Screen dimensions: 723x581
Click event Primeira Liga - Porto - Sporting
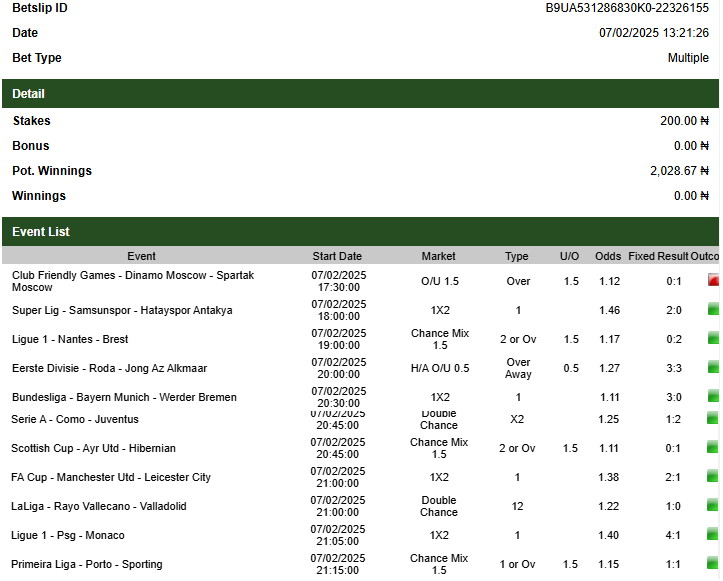pyautogui.click(x=87, y=564)
